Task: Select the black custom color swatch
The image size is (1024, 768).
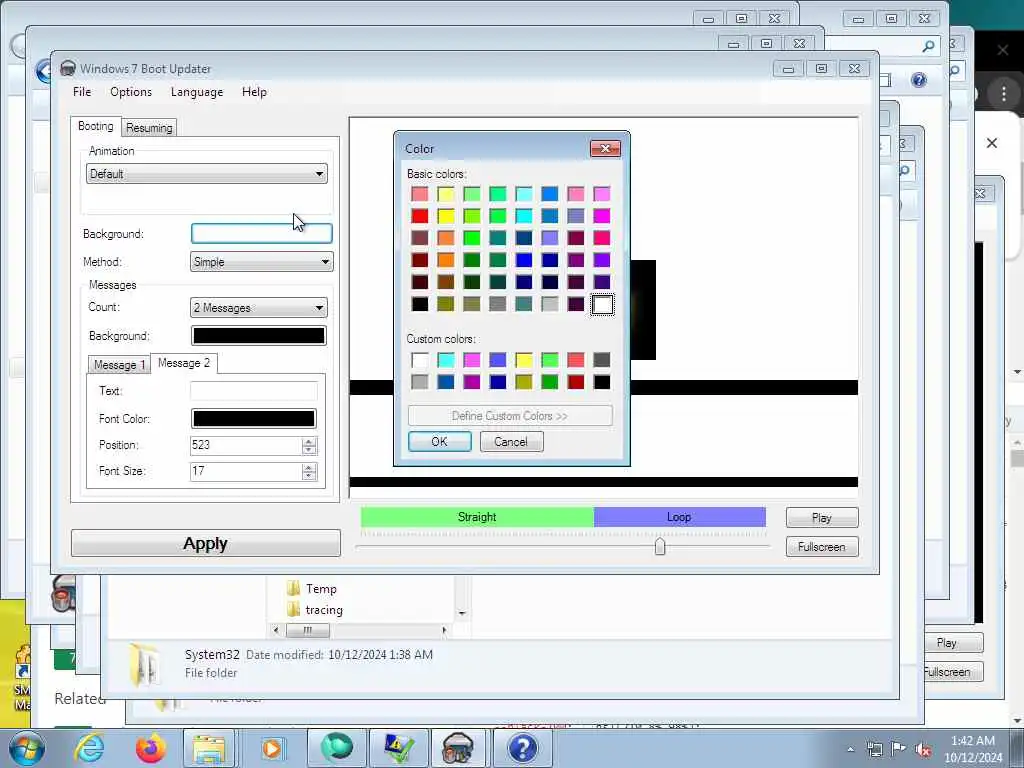Action: [x=602, y=382]
